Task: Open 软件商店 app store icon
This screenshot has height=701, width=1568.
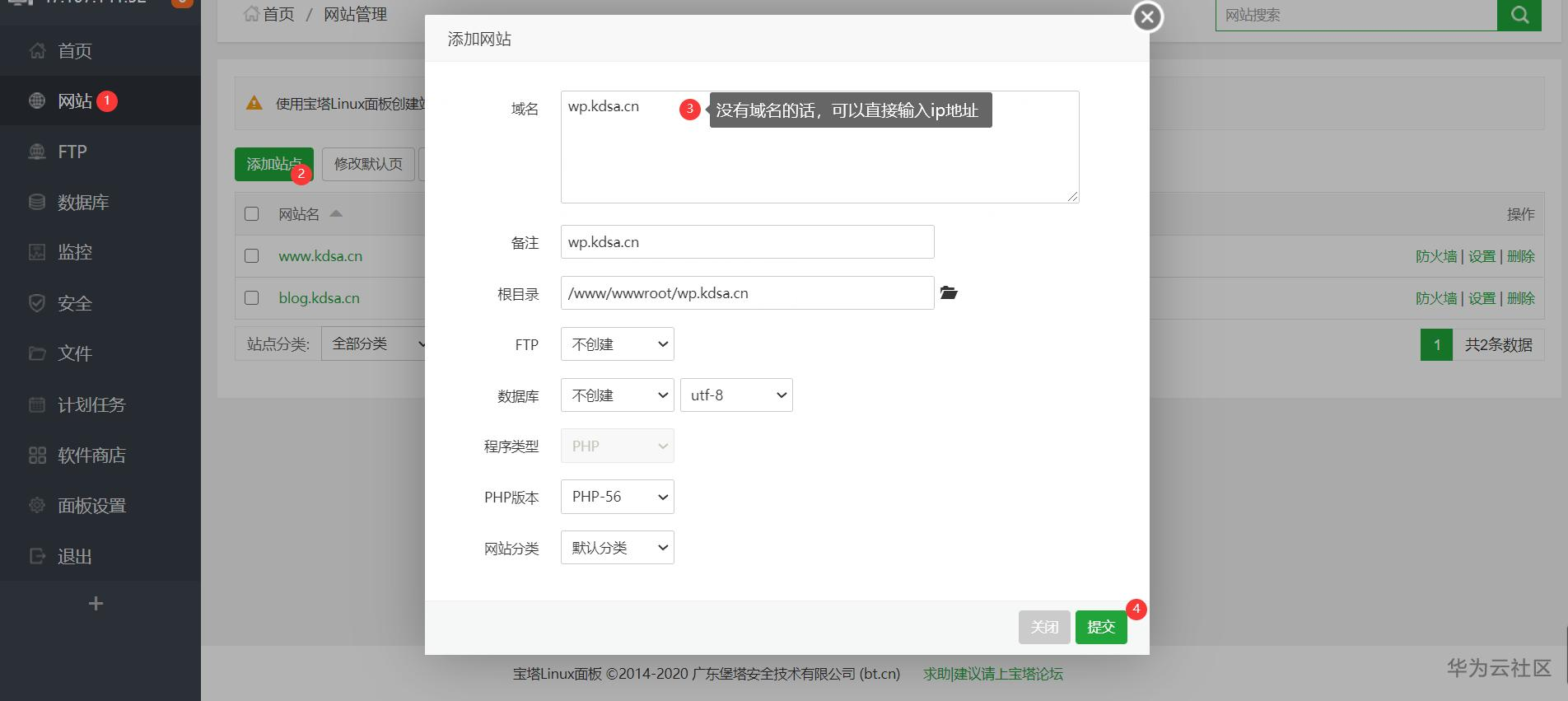Action: [x=37, y=455]
